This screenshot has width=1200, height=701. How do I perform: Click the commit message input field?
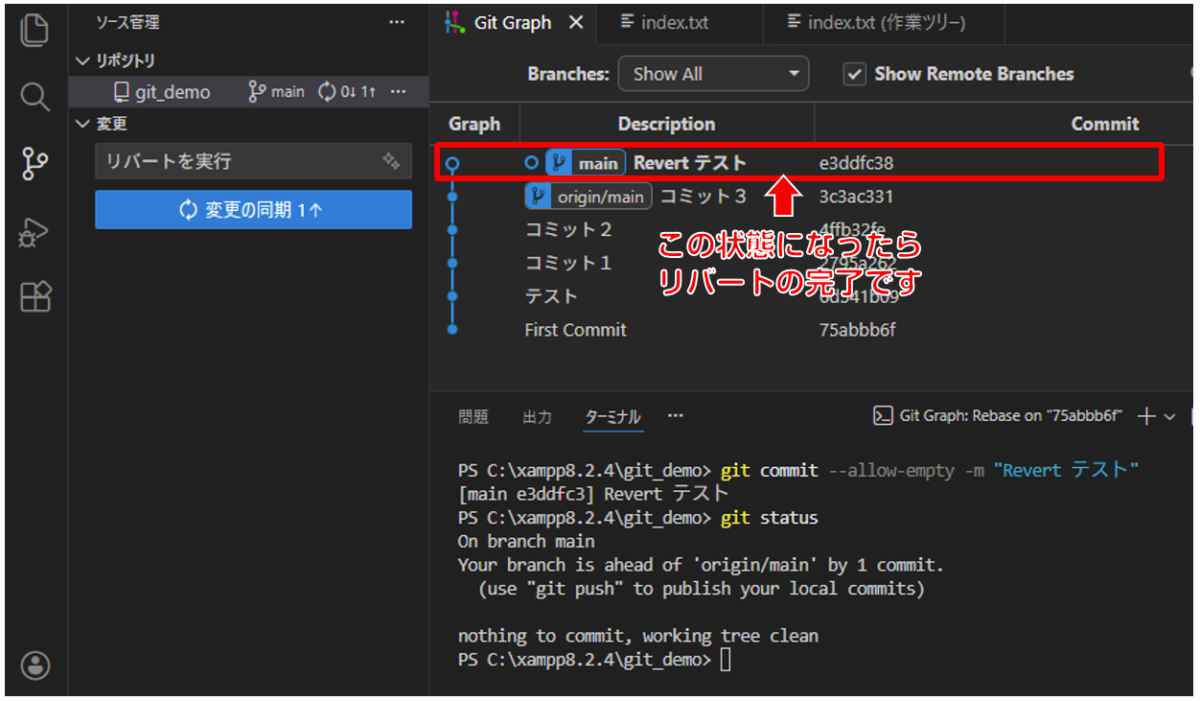click(x=235, y=161)
